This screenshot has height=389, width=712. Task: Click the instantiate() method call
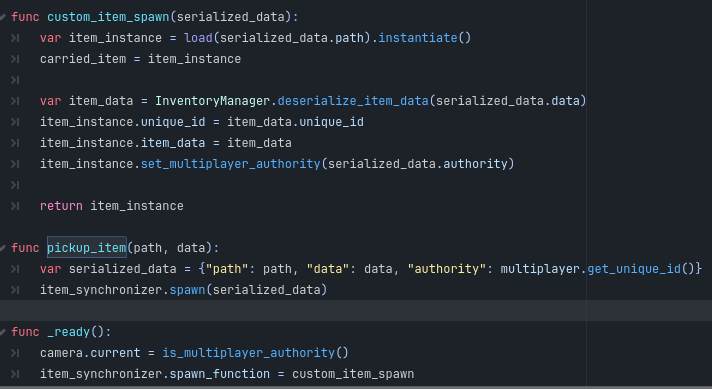(x=425, y=38)
